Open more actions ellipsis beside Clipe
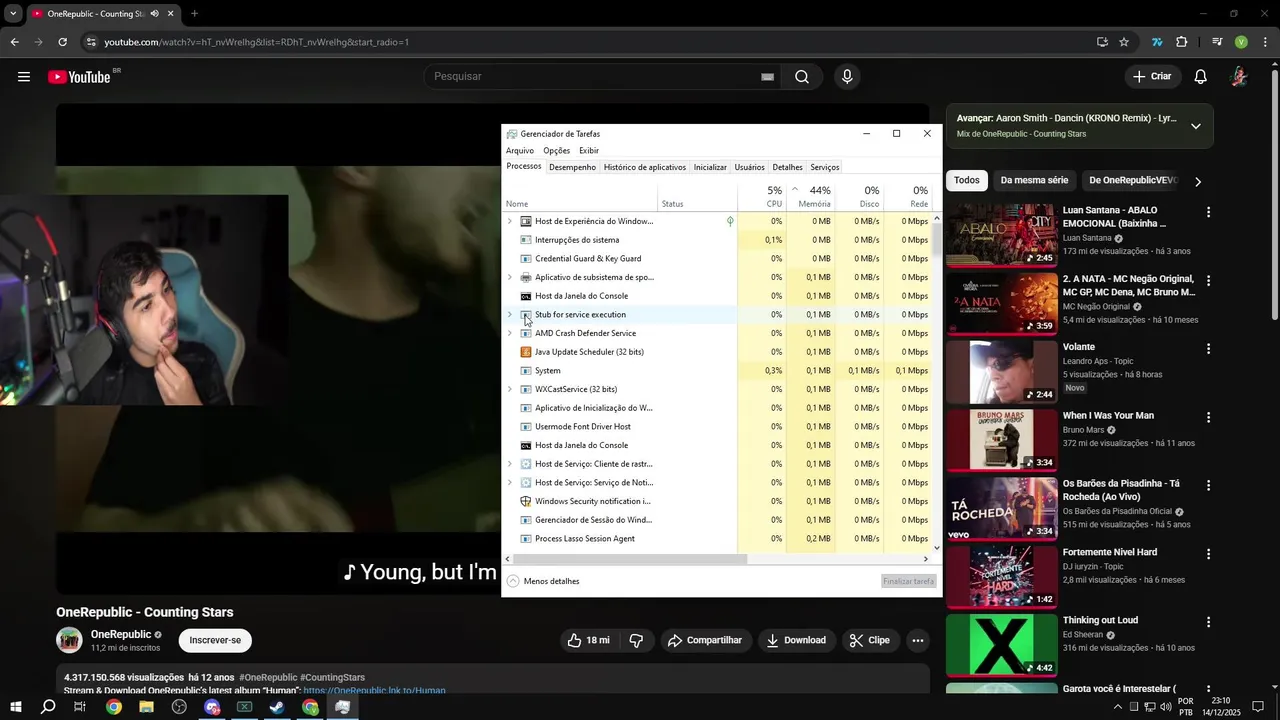The height and width of the screenshot is (720, 1280). 916,640
